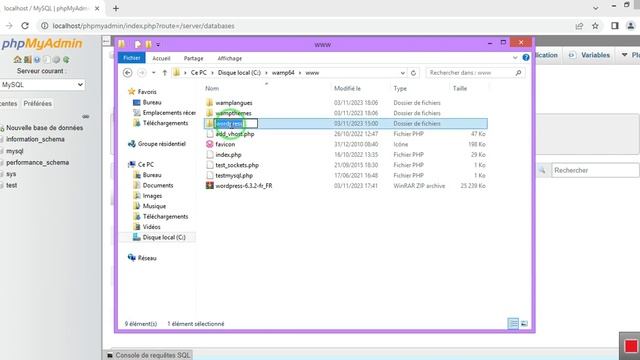This screenshot has width=640, height=360.
Task: Click Nouvelle base de données link
Action: coord(44,128)
